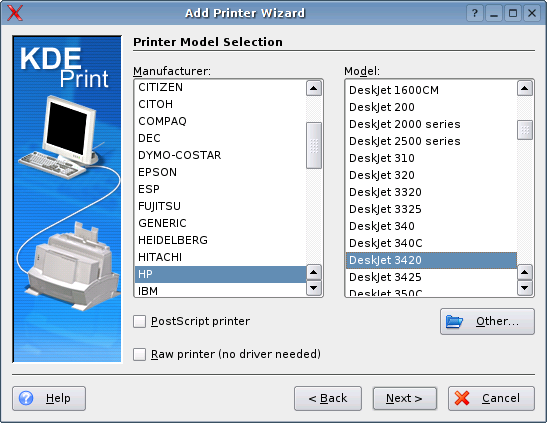Select HEIDELBERG manufacturer

coord(220,240)
